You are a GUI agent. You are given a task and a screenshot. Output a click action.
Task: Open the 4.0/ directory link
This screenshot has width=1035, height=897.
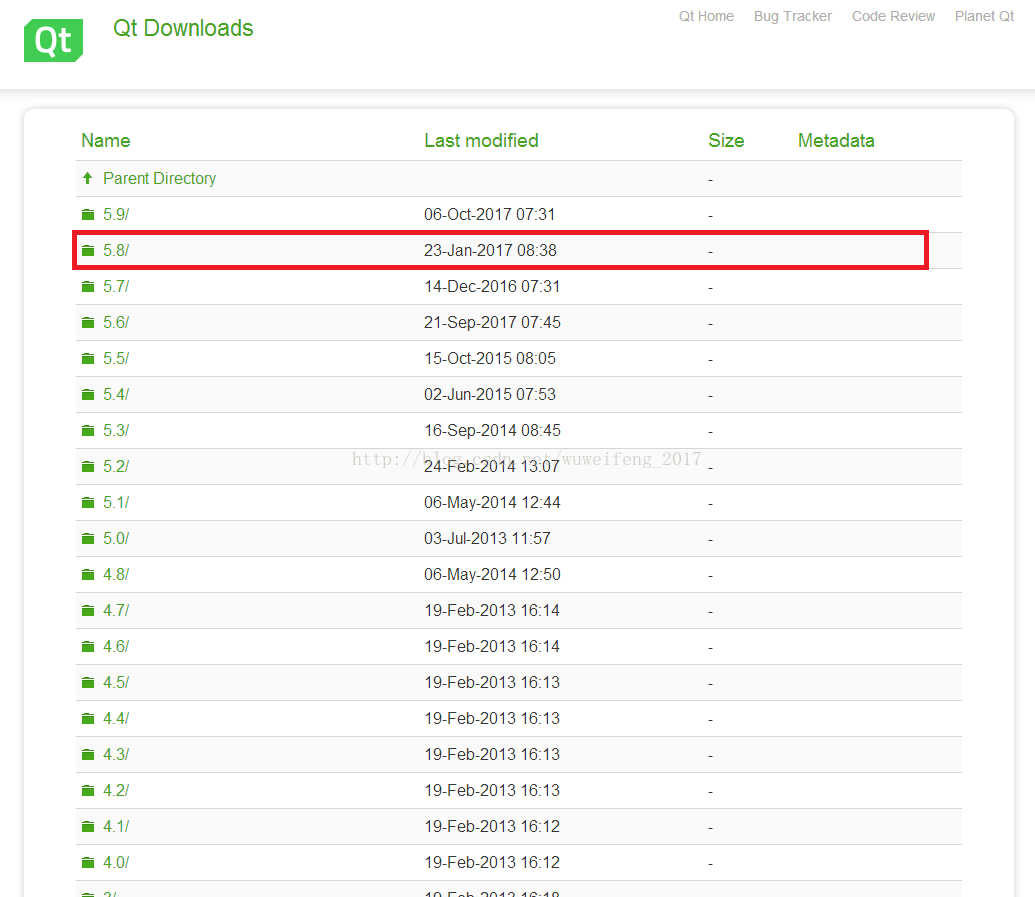click(x=116, y=862)
